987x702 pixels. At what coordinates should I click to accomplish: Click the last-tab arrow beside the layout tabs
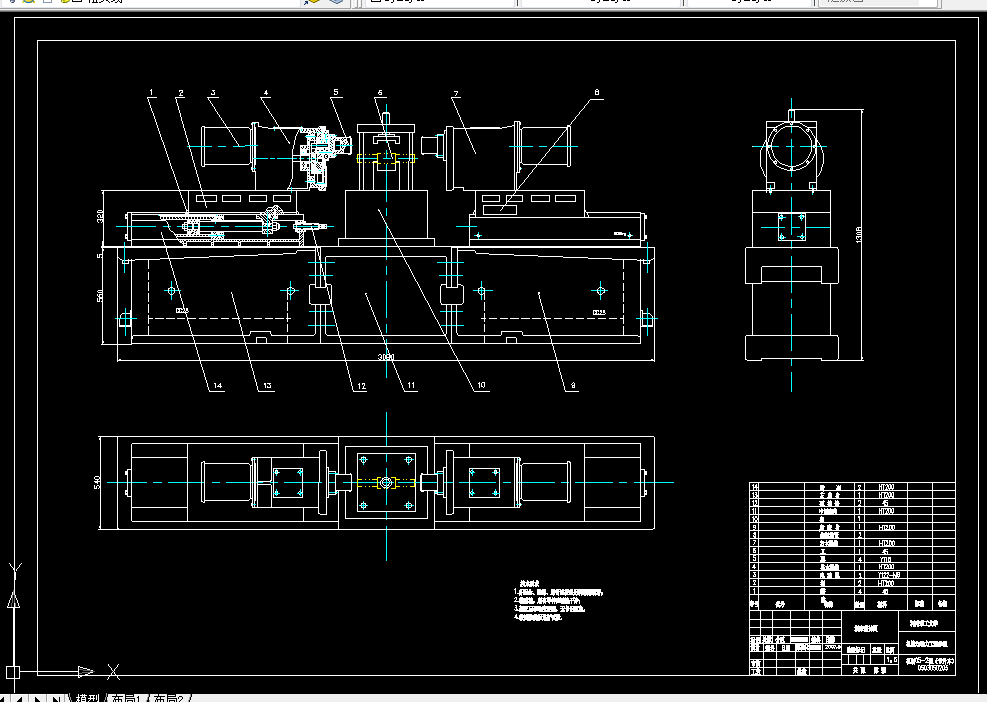(56, 698)
